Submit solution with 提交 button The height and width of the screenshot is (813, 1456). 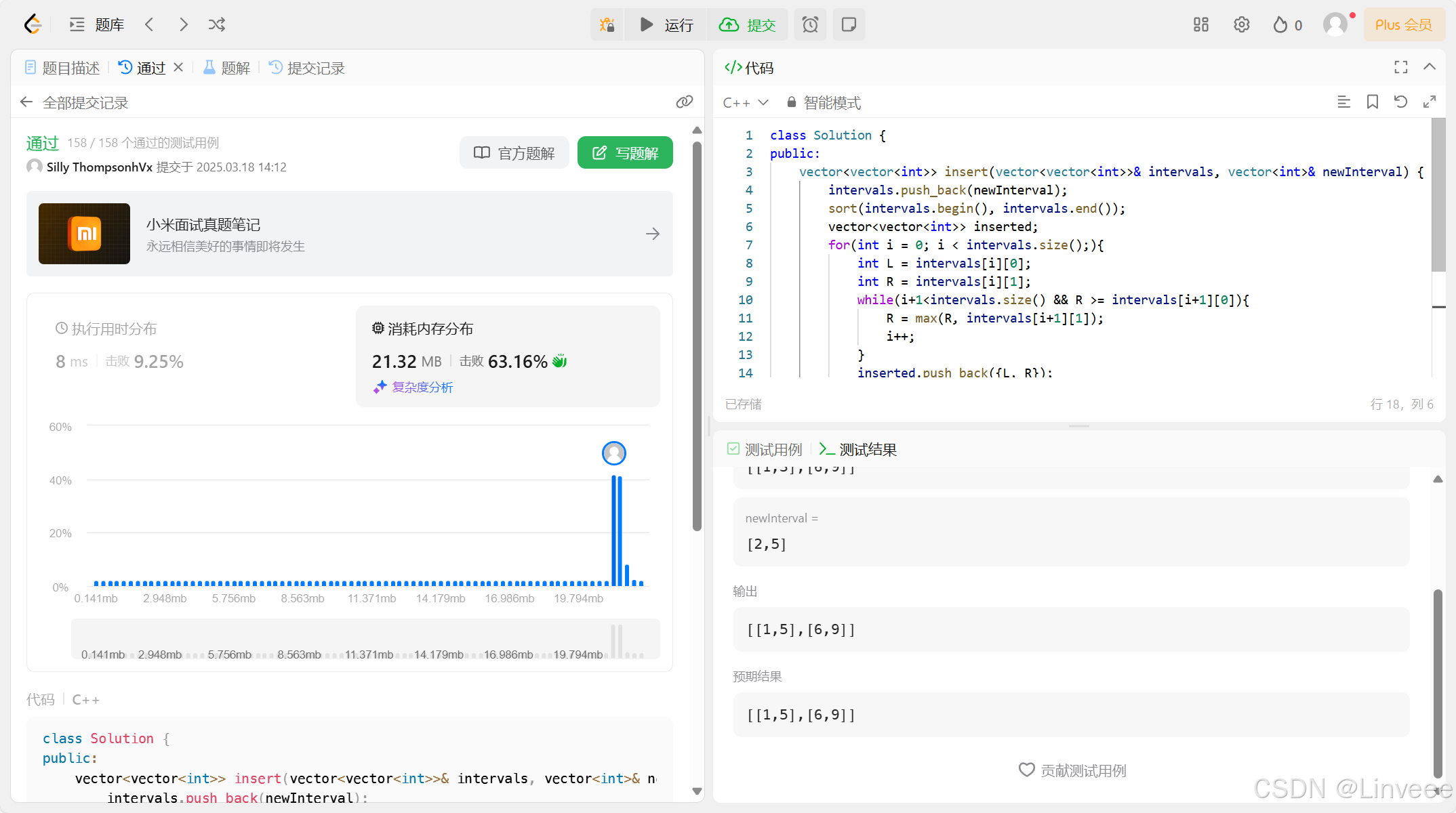coord(748,25)
